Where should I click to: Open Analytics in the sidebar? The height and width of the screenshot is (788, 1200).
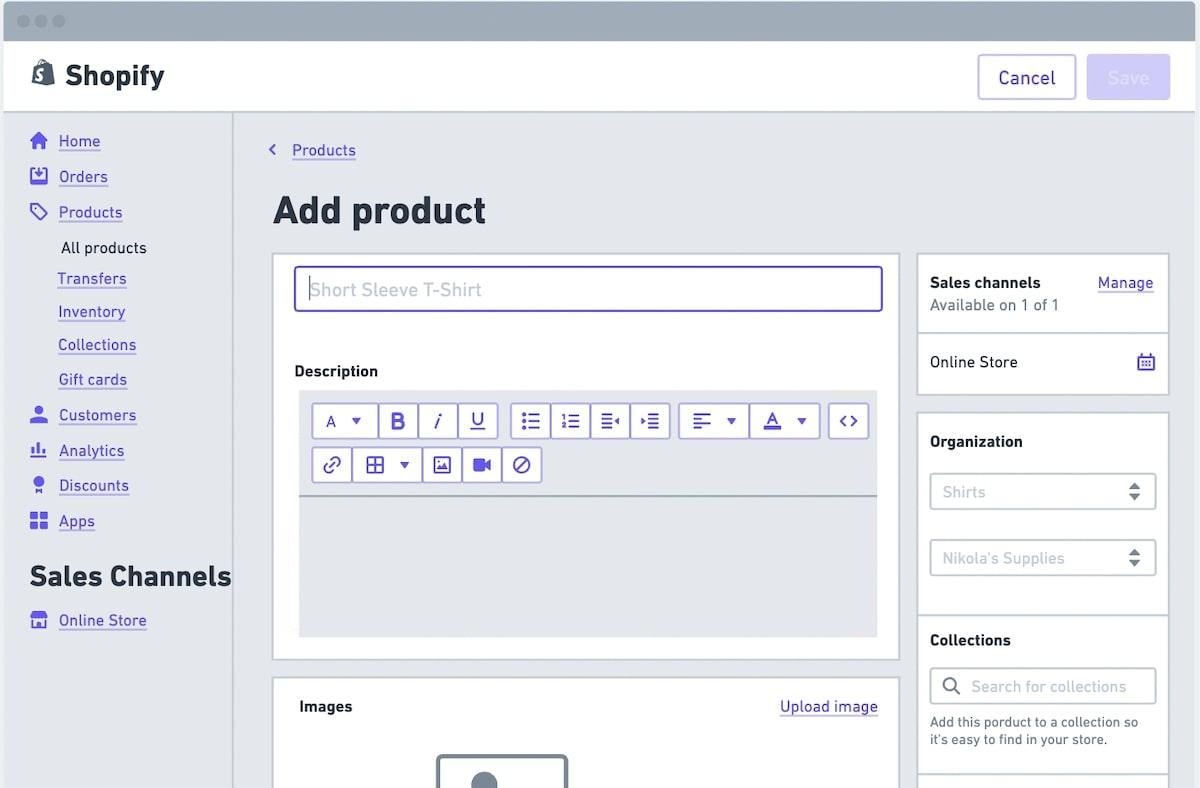click(x=92, y=451)
